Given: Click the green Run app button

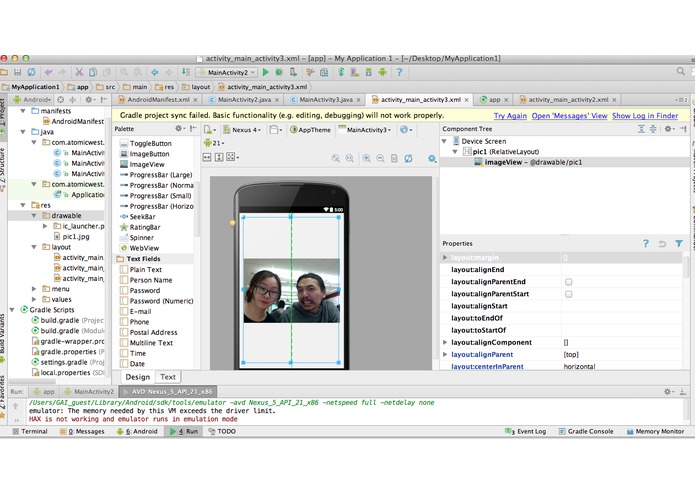Looking at the screenshot, I should 266,72.
